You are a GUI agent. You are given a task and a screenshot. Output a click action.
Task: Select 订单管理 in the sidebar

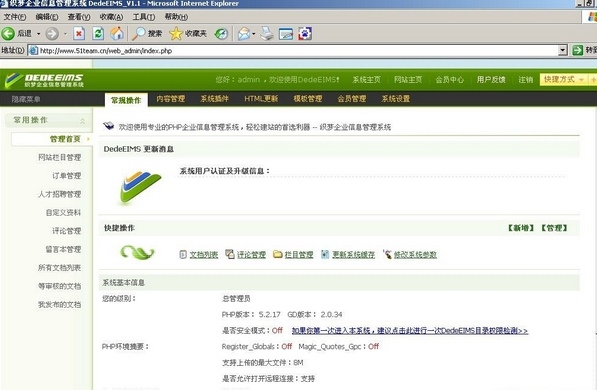coord(67,176)
